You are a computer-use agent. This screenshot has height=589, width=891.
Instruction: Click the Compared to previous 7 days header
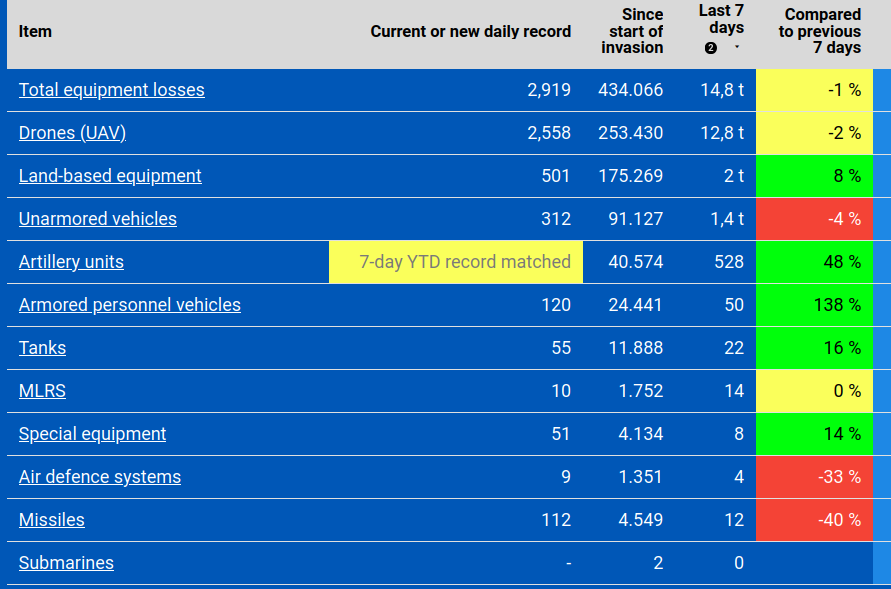click(x=819, y=31)
